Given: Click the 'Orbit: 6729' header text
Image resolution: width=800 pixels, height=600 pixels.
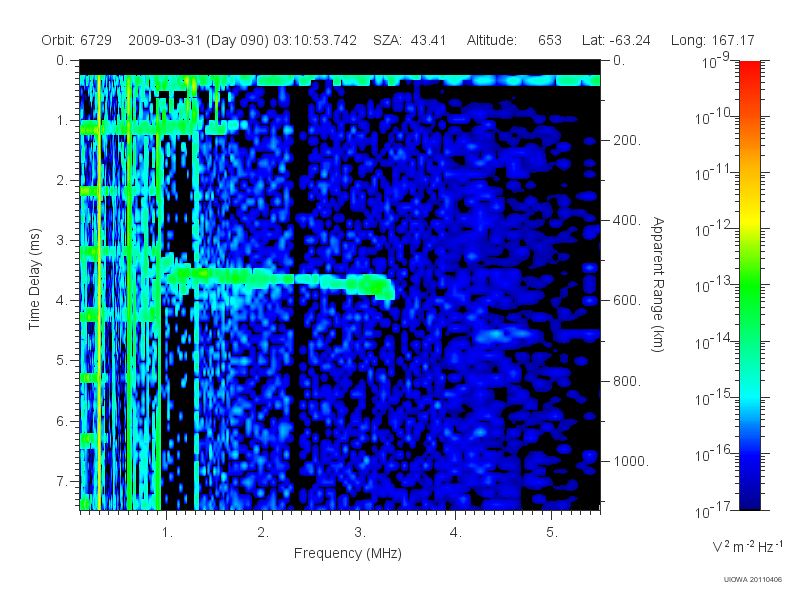Looking at the screenshot, I should pos(77,40).
